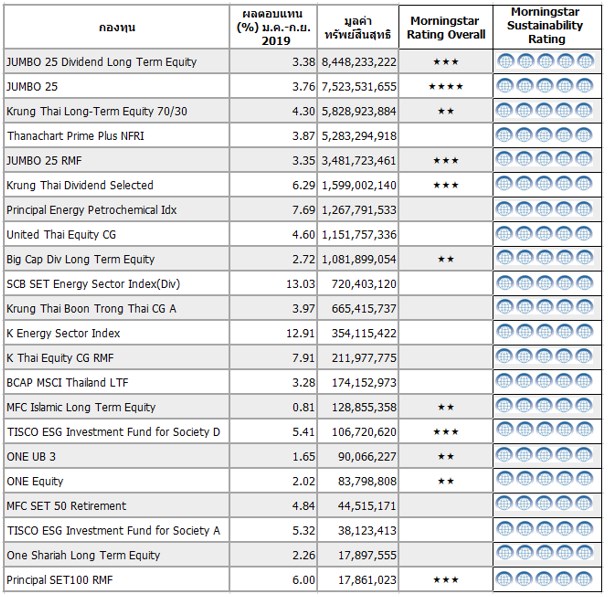608x597 pixels.
Task: Click the globes for BCAP MSCI Thailand LTF
Action: pos(545,382)
